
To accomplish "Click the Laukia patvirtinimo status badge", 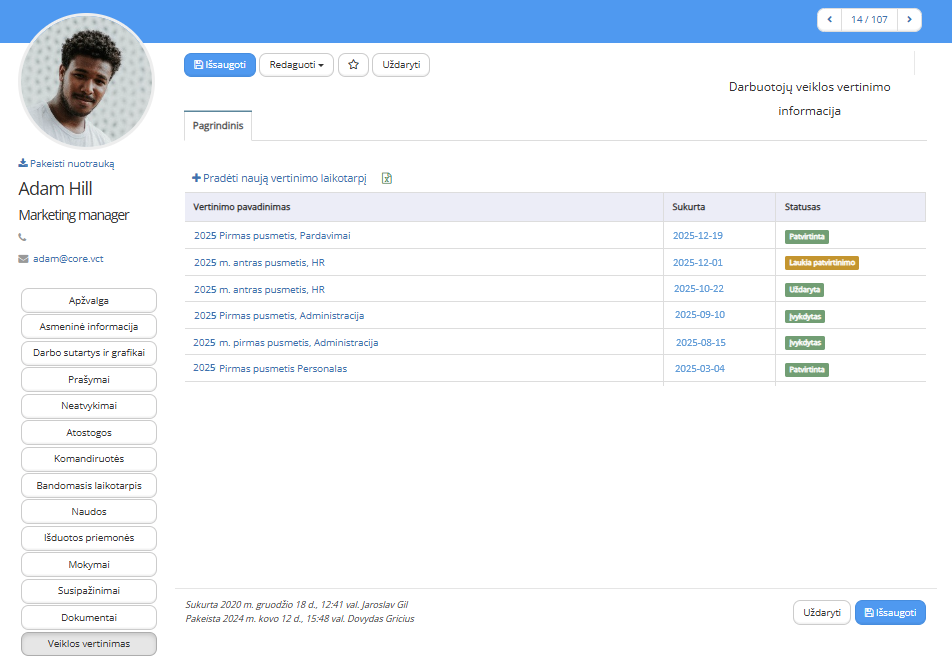I will pyautogui.click(x=822, y=263).
